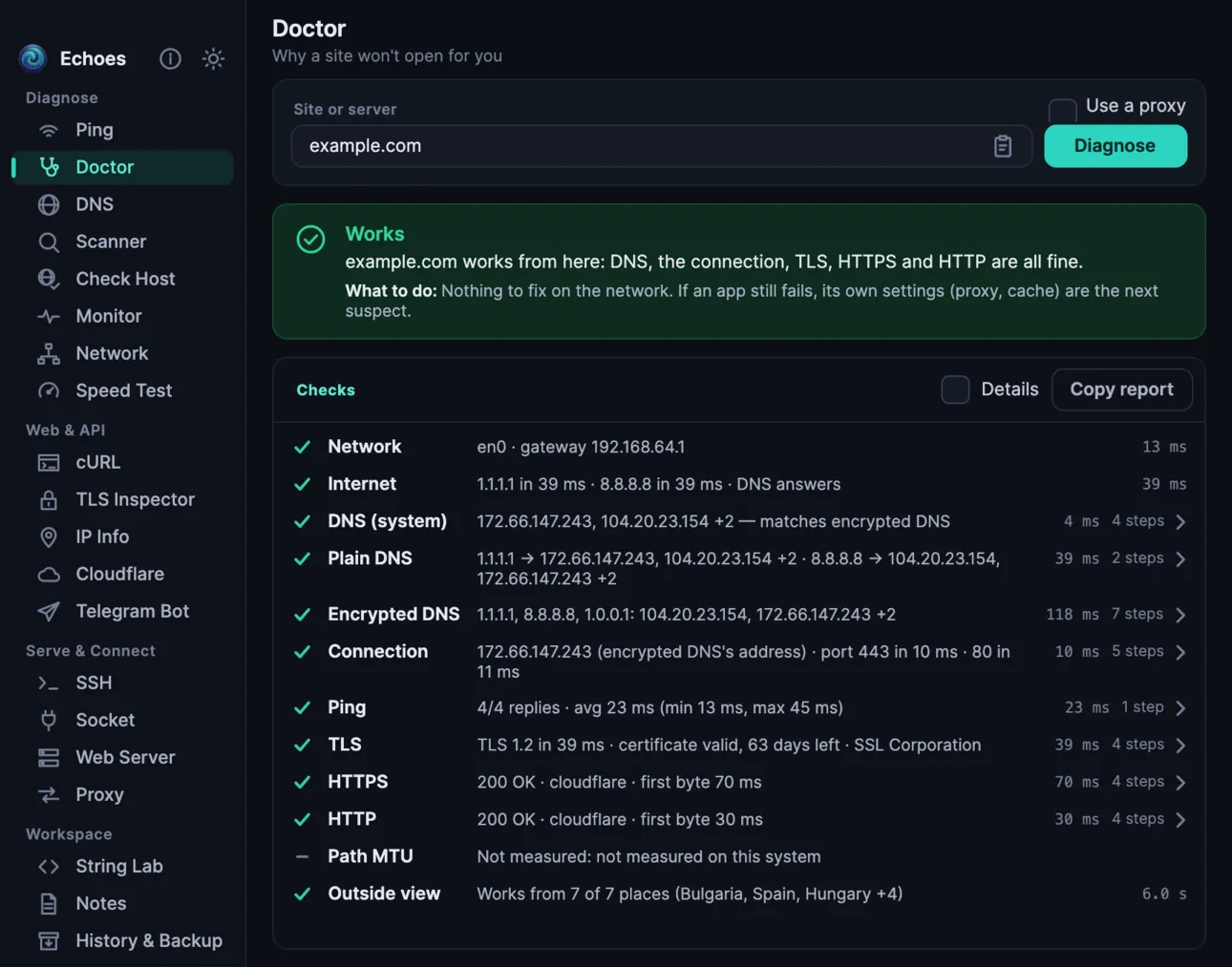The image size is (1232, 967).
Task: Go to Socket in the sidebar
Action: pyautogui.click(x=122, y=720)
